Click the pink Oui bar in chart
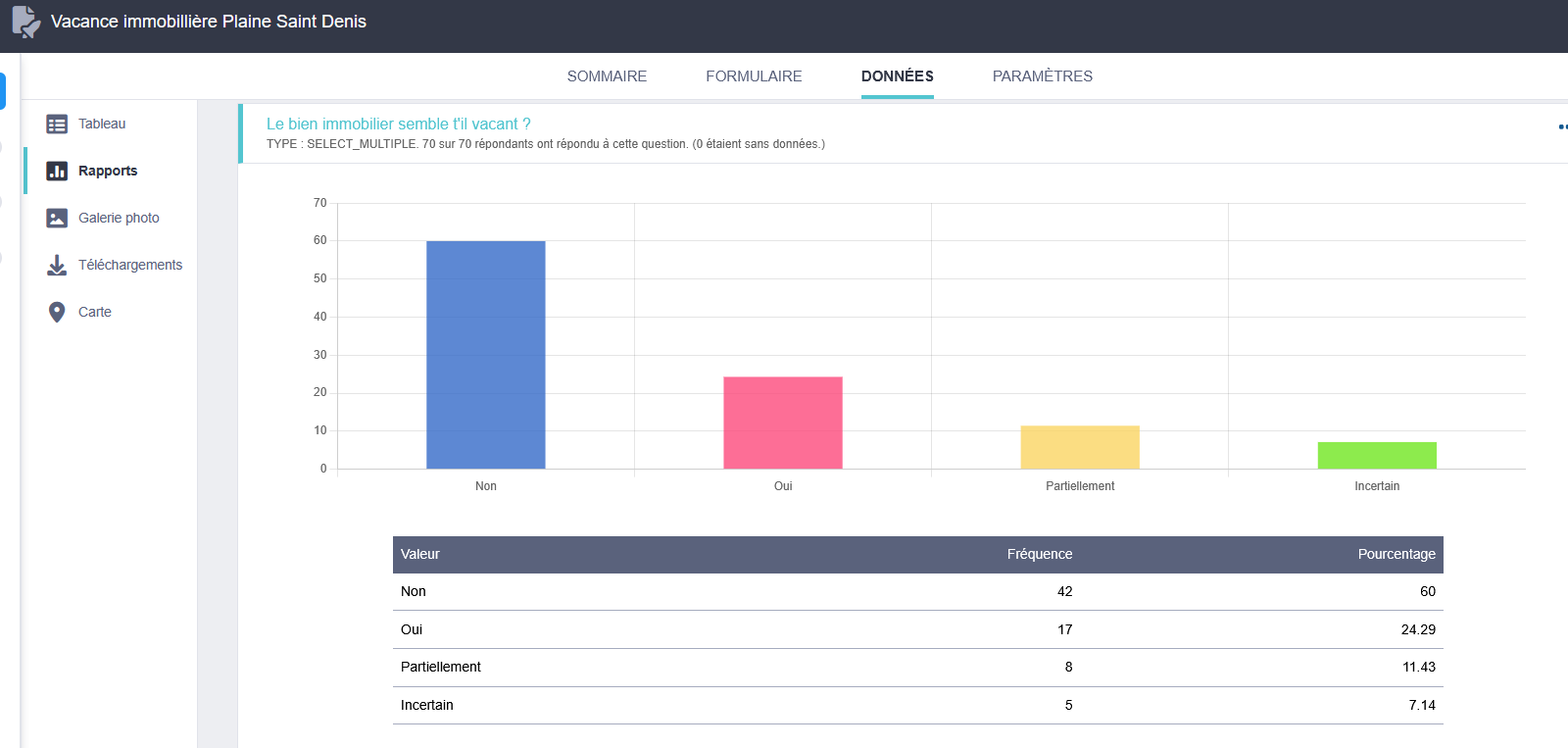This screenshot has height=748, width=1568. [x=782, y=423]
